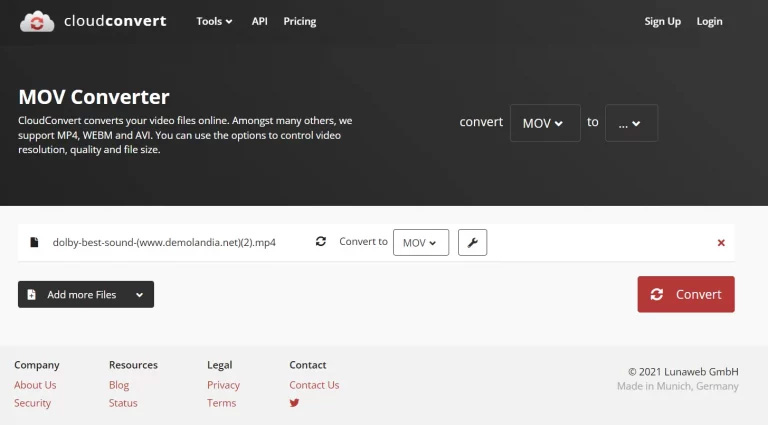Click the file icon next to the mp4 filename
Screen dimensions: 768x425
(34, 243)
